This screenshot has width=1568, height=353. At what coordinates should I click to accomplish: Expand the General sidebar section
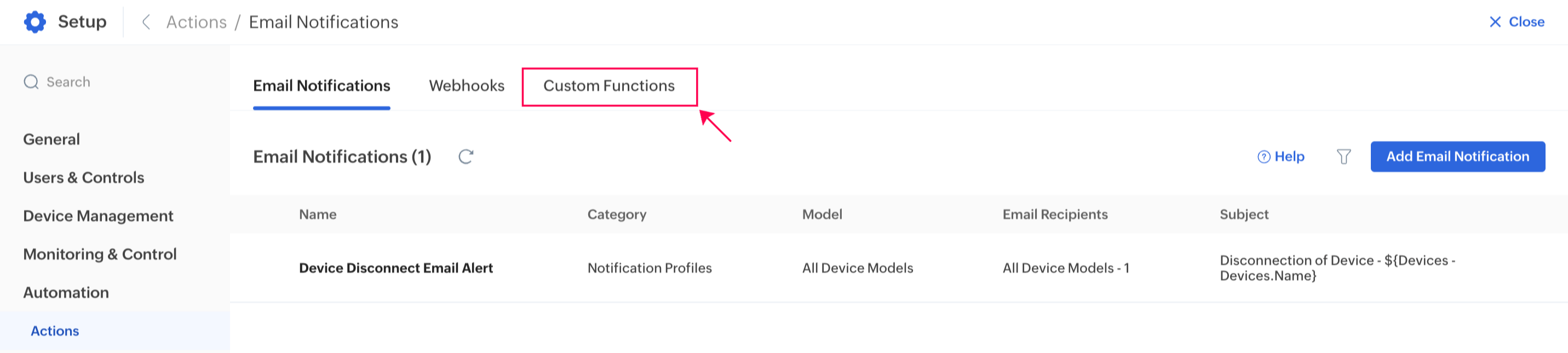coord(51,140)
